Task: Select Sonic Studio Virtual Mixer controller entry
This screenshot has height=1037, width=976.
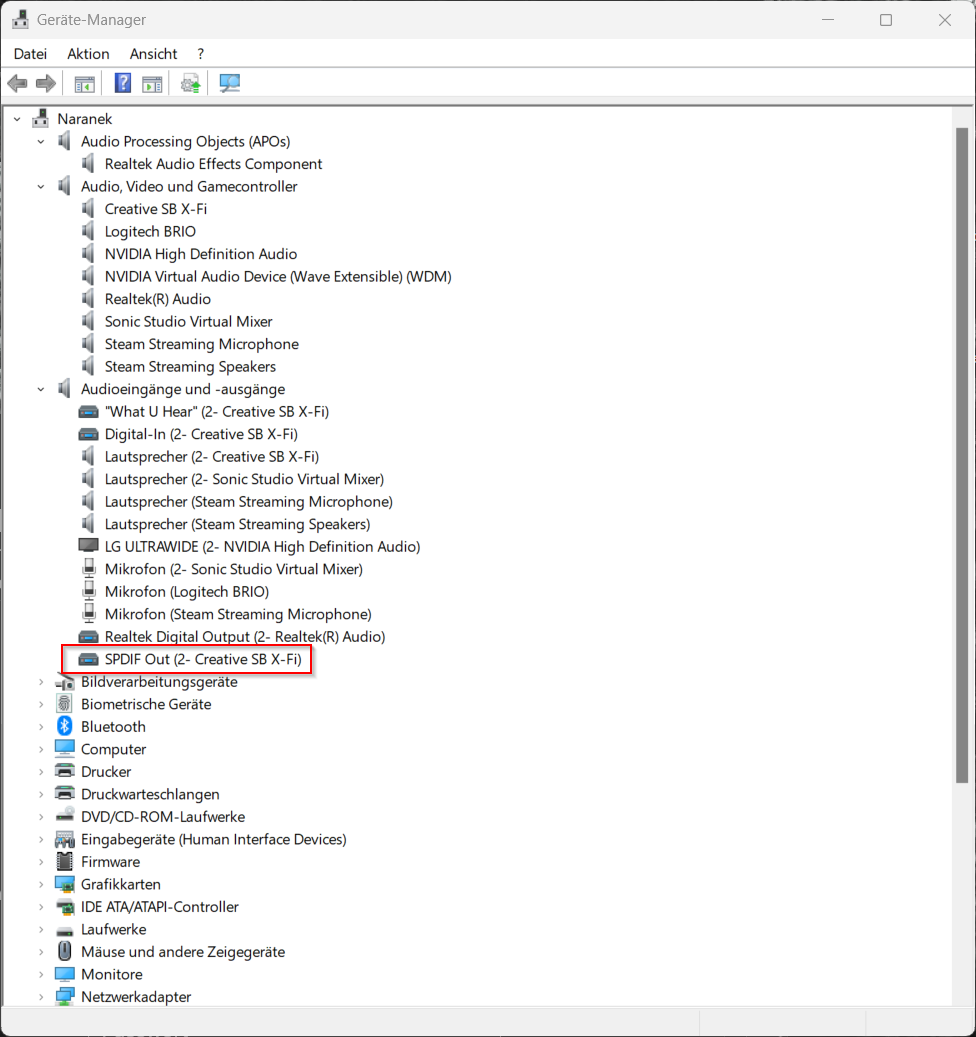Action: (x=188, y=321)
